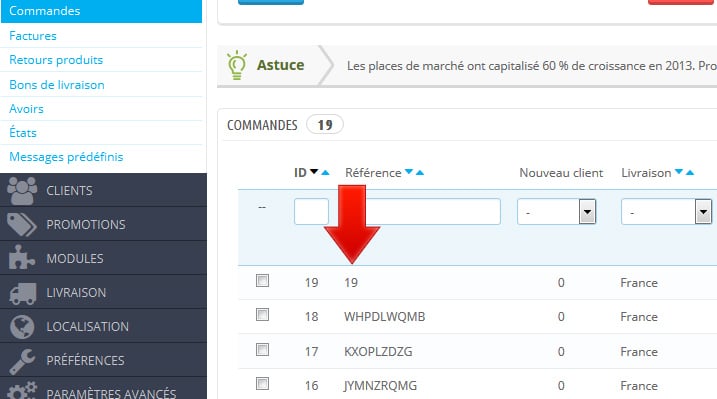The height and width of the screenshot is (399, 717).
Task: Open the MODULES main menu label
Action: 75,258
